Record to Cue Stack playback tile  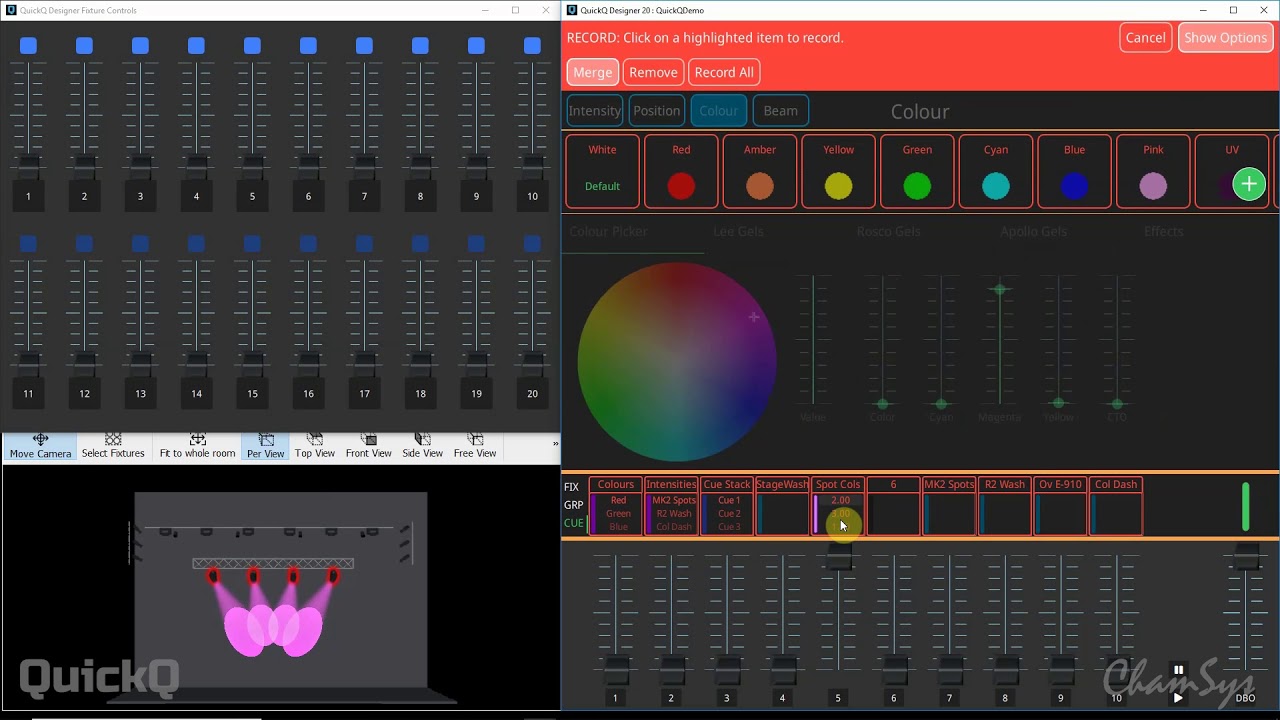coord(727,506)
